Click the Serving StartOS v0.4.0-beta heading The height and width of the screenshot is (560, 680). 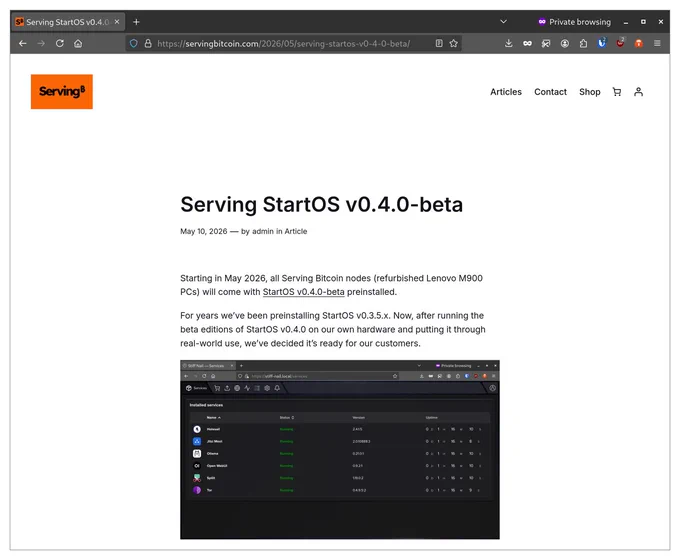coord(321,204)
